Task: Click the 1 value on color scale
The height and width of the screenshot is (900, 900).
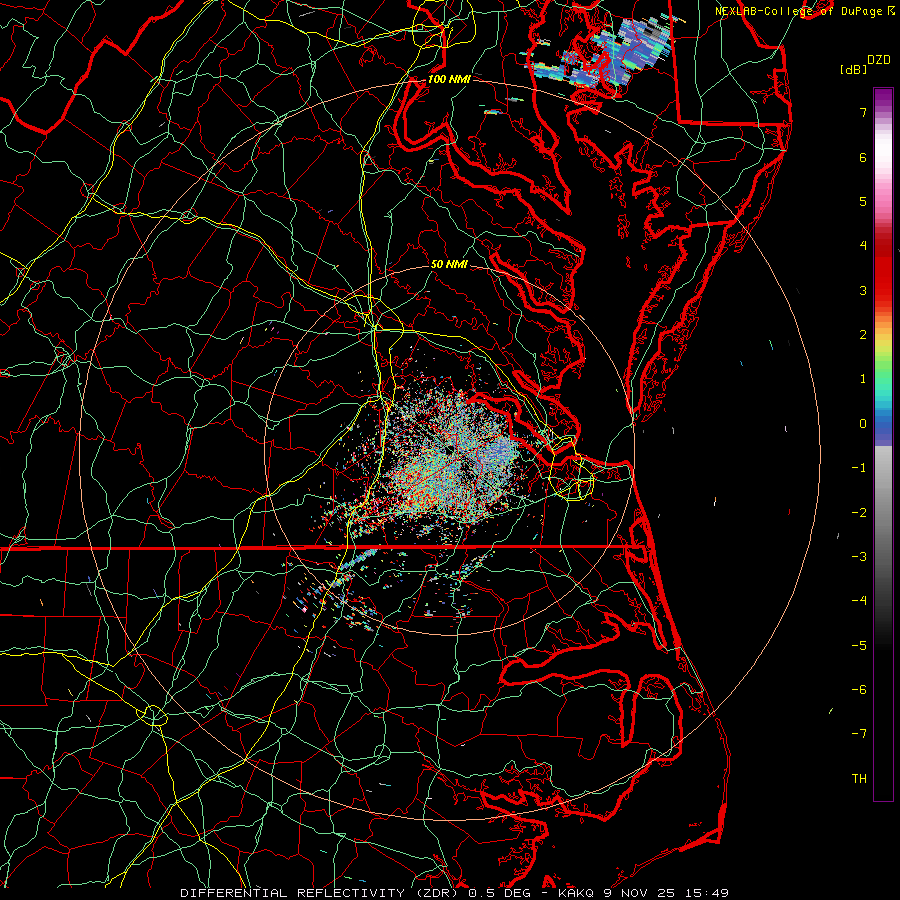Action: pyautogui.click(x=863, y=378)
